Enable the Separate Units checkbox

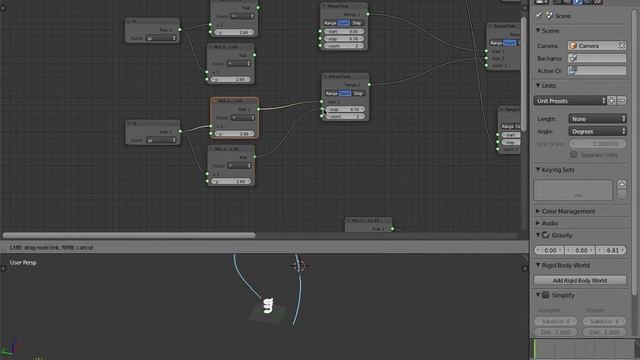tap(573, 155)
